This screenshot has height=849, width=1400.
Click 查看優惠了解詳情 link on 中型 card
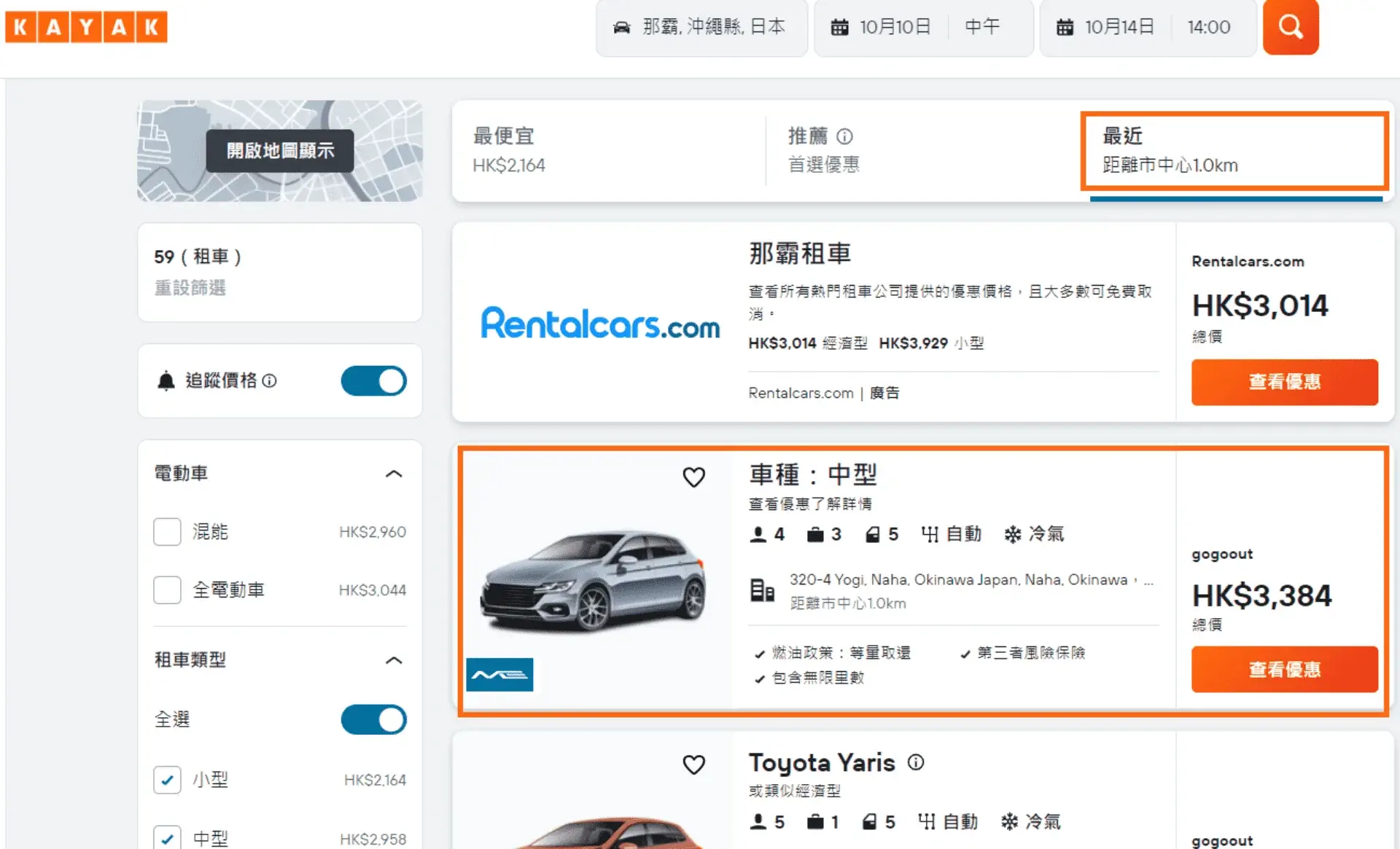coord(810,504)
